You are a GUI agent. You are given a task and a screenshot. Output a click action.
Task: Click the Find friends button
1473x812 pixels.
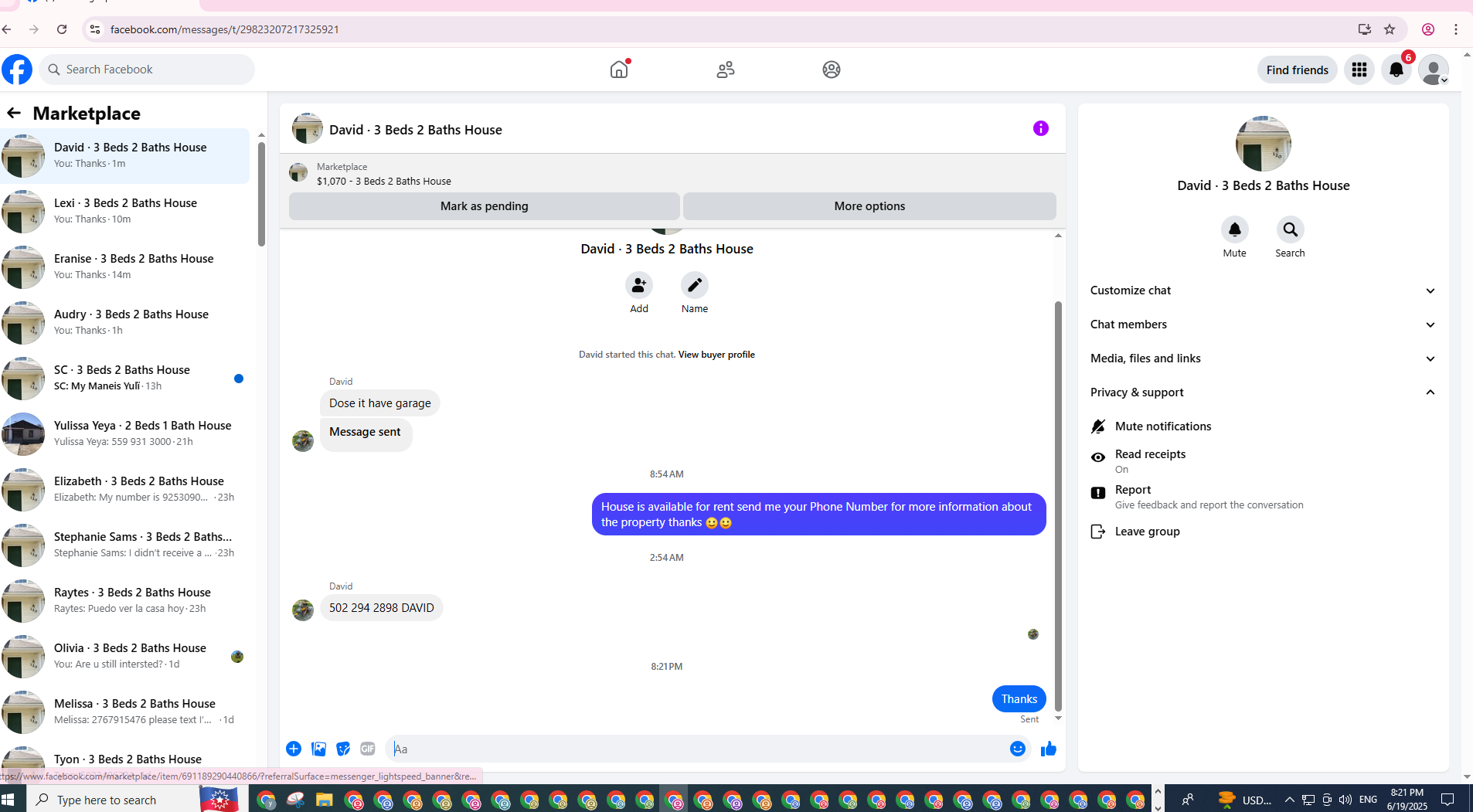[x=1297, y=70]
